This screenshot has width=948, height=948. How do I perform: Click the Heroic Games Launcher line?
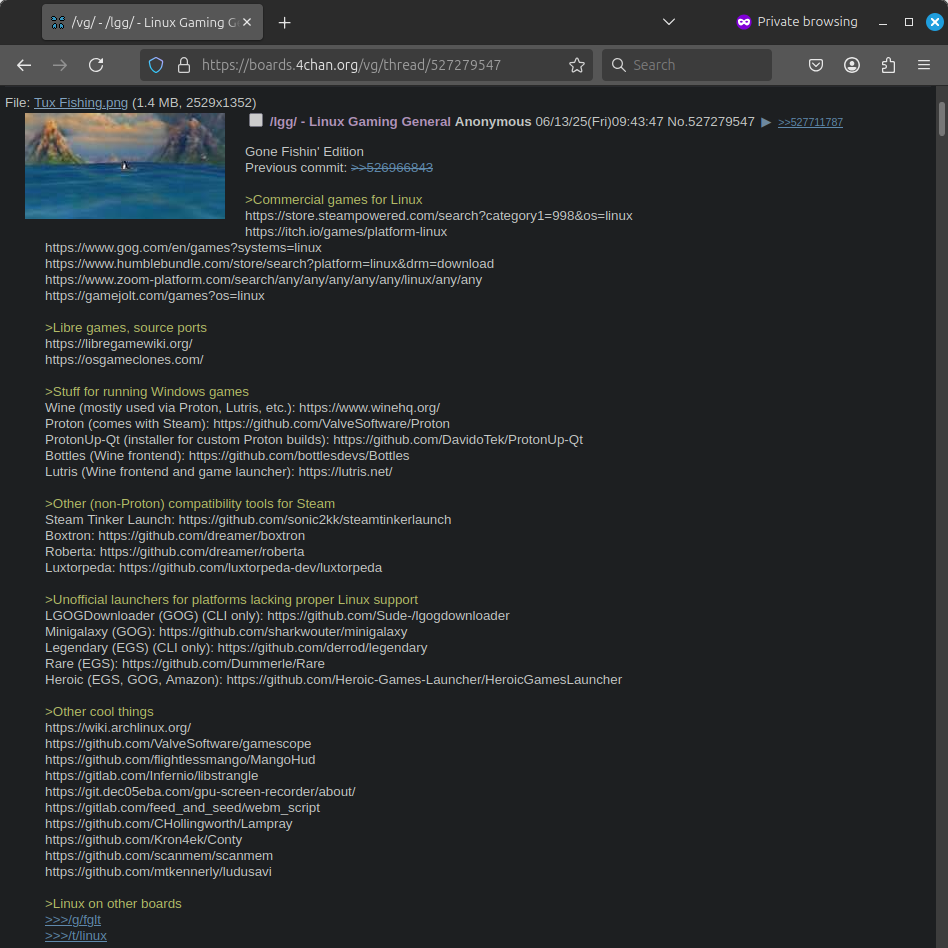[333, 680]
